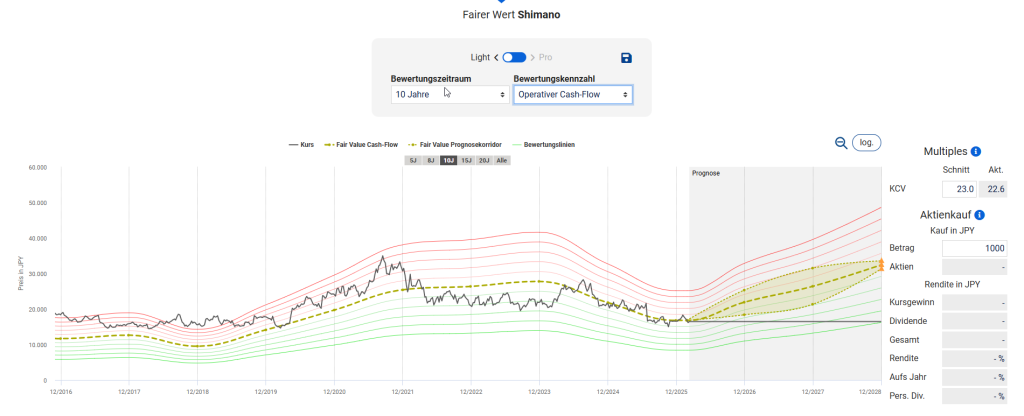This screenshot has width=1024, height=416.
Task: Select the 5J time range tab
Action: tap(412, 160)
